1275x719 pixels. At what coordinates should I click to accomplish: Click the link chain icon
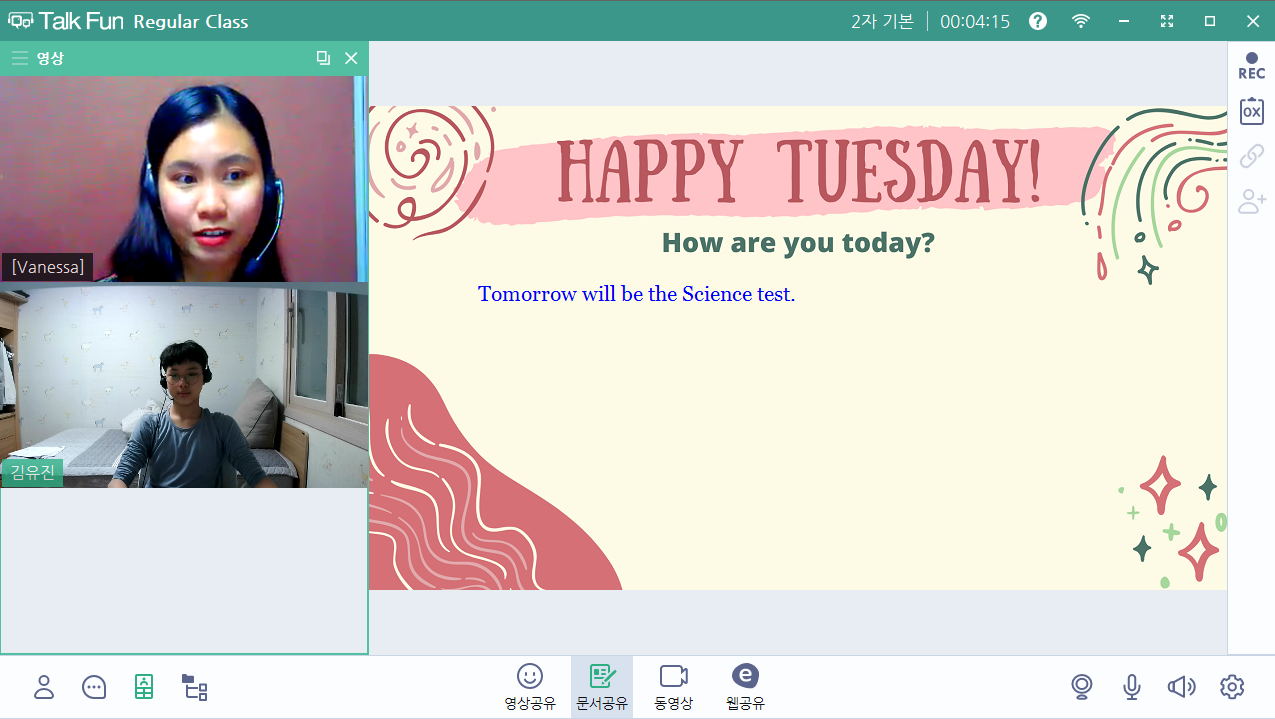coord(1251,156)
